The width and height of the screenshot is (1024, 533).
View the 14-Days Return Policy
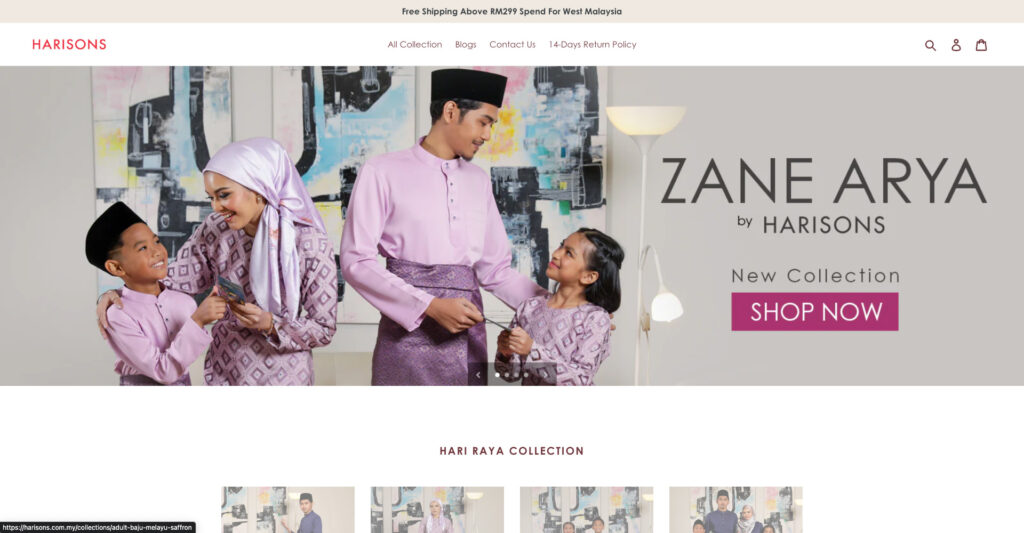[x=592, y=44]
